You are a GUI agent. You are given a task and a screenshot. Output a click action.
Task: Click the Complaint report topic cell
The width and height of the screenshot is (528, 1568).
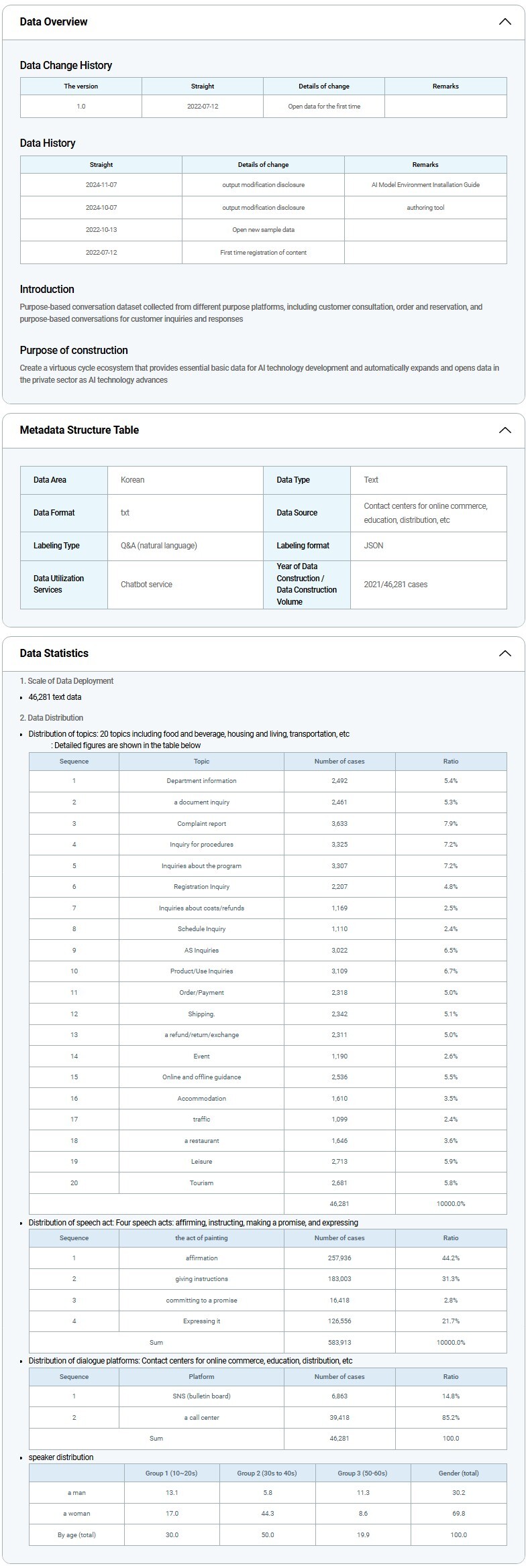(x=201, y=824)
